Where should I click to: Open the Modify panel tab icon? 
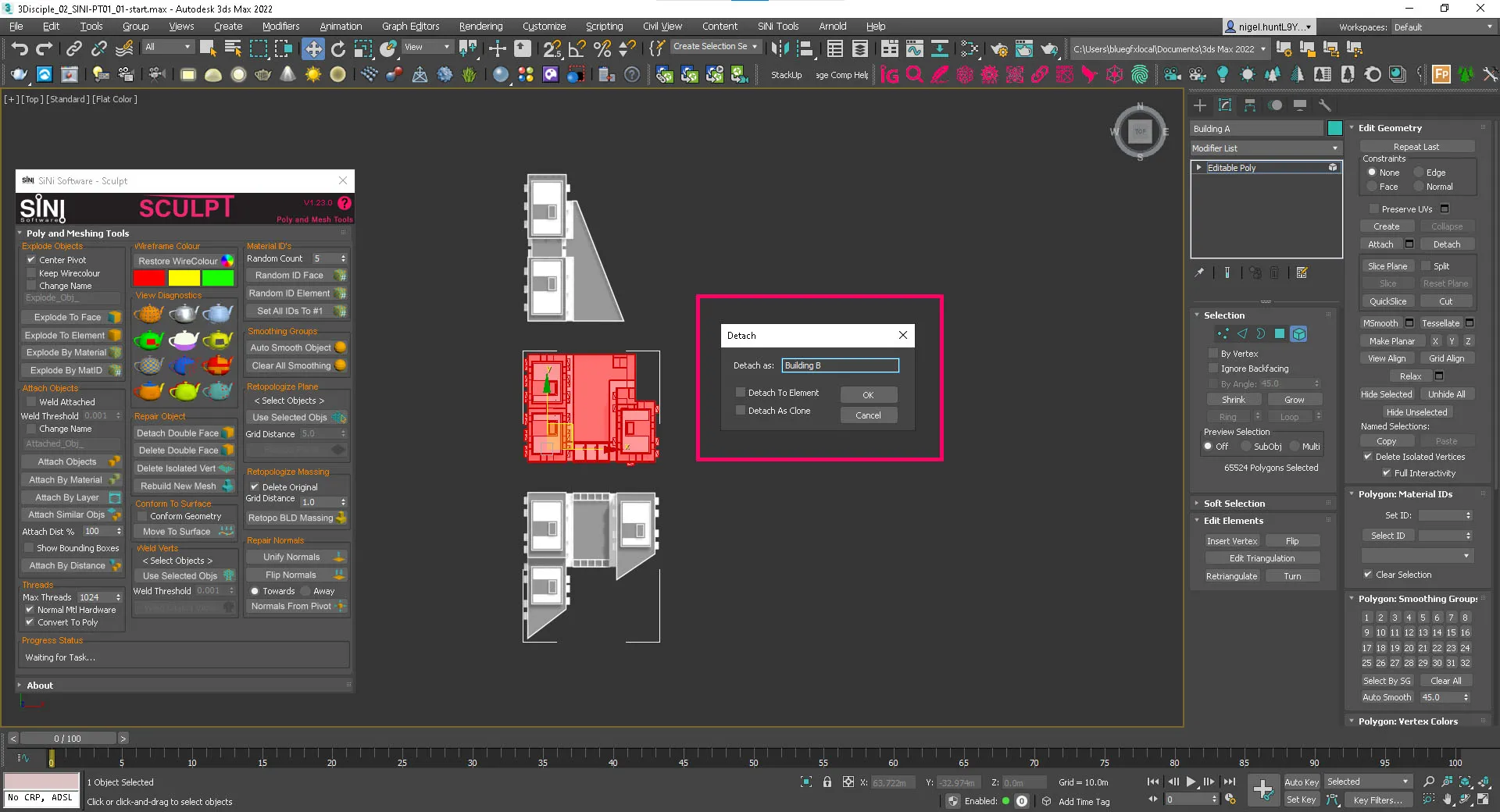tap(1225, 105)
